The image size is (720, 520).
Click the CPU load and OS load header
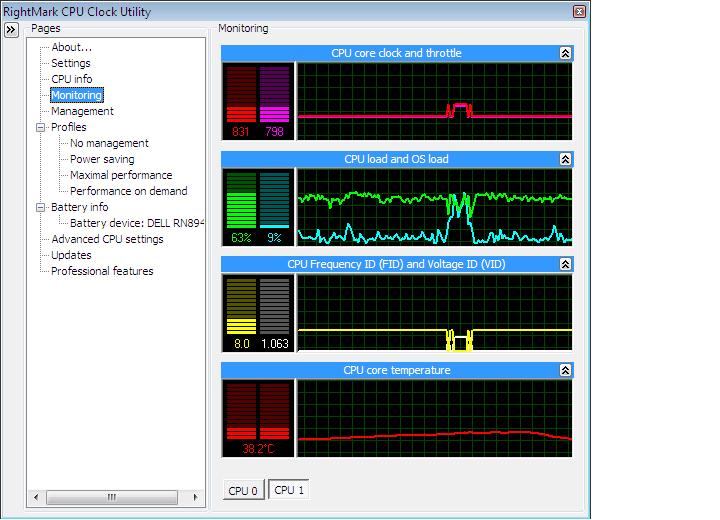397,159
